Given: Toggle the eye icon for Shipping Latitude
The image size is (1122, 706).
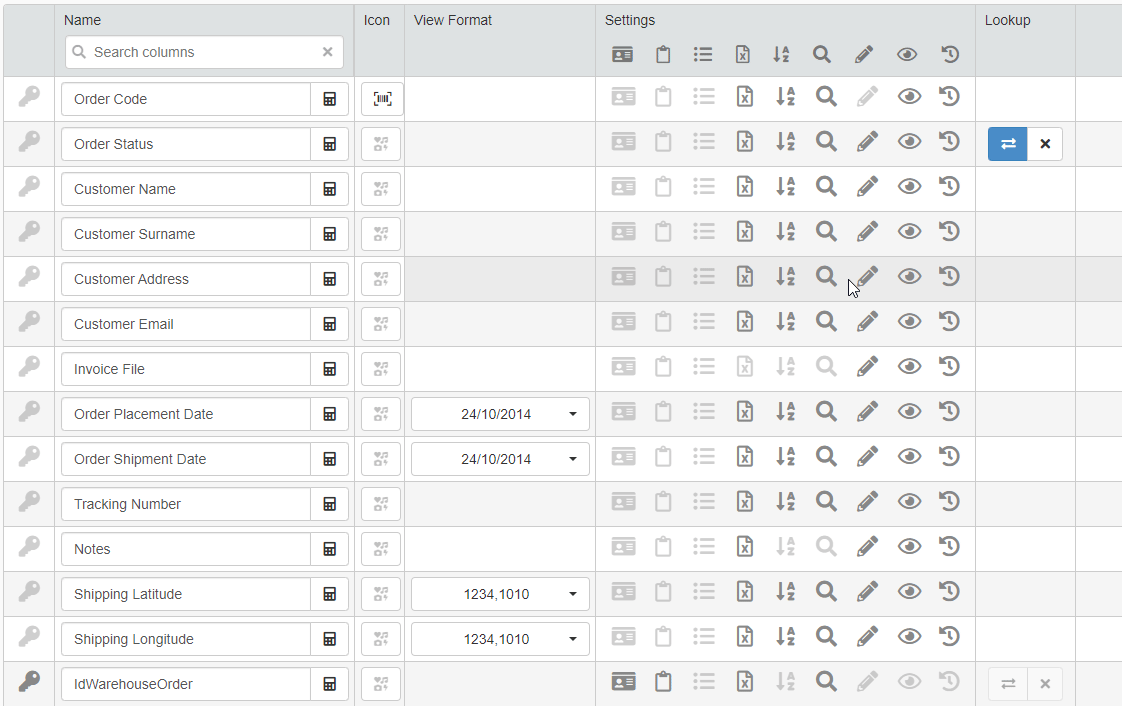Looking at the screenshot, I should [x=909, y=591].
